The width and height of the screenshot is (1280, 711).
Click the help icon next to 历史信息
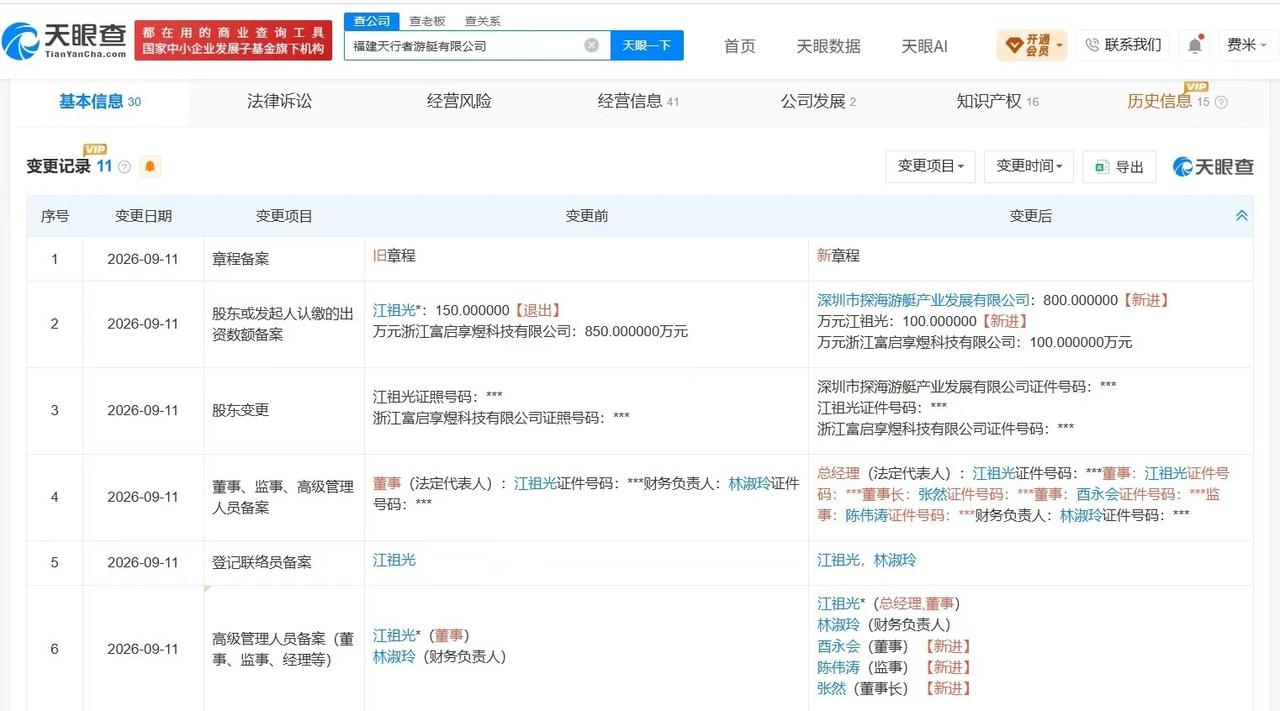point(1221,102)
